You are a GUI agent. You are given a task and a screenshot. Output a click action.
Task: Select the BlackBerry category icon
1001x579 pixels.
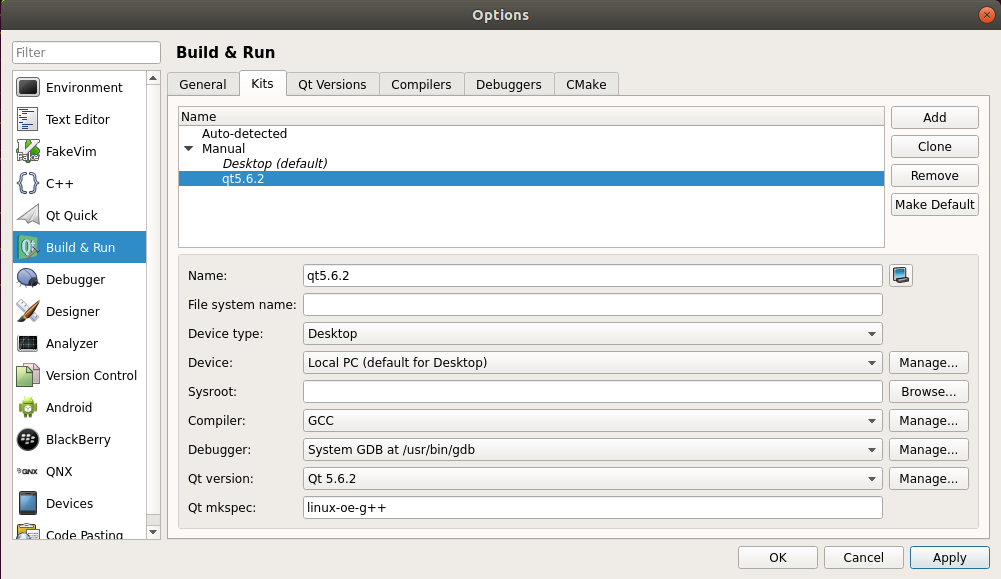[x=28, y=440]
